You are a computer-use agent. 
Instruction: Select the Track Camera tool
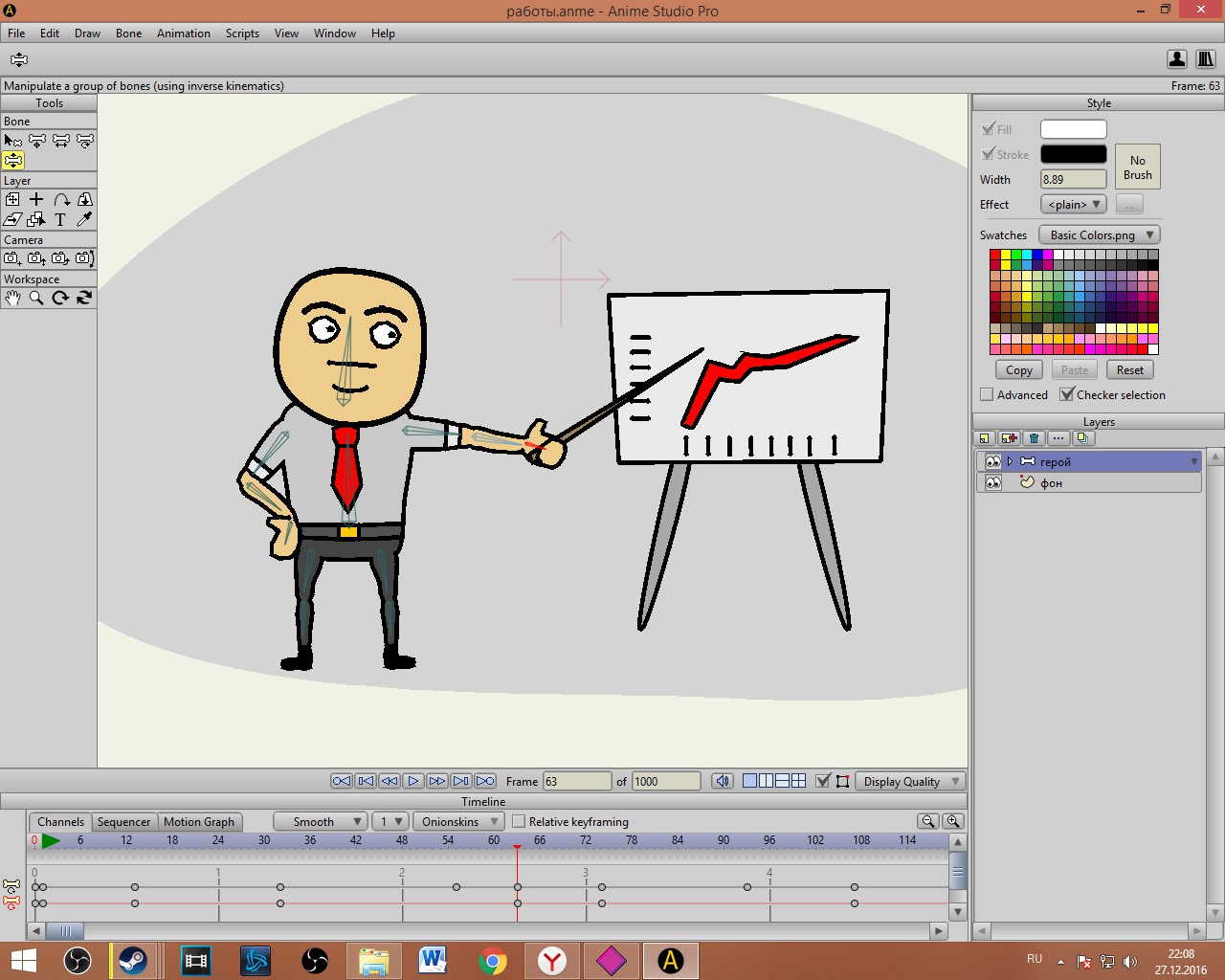click(x=12, y=258)
